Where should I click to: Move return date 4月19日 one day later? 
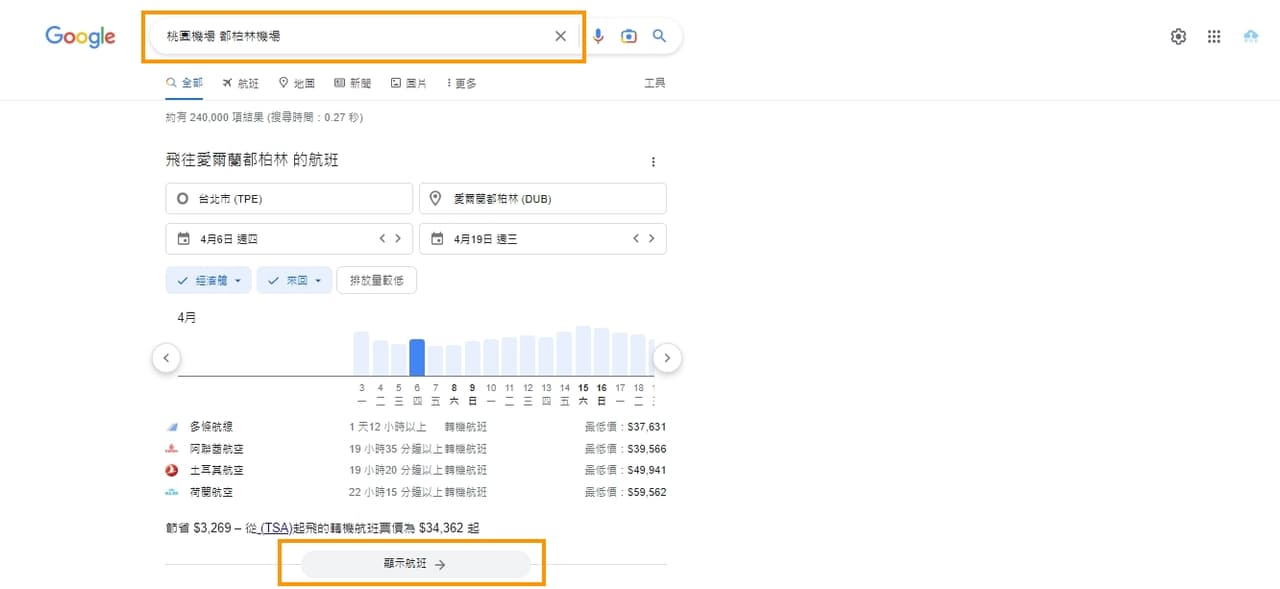click(x=652, y=239)
